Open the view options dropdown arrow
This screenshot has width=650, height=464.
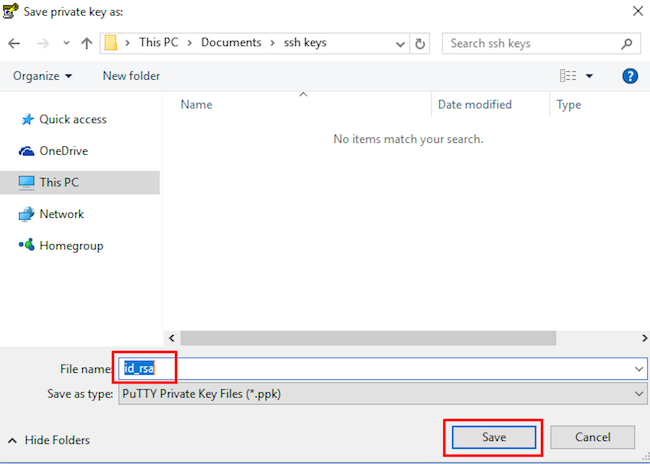click(x=589, y=76)
